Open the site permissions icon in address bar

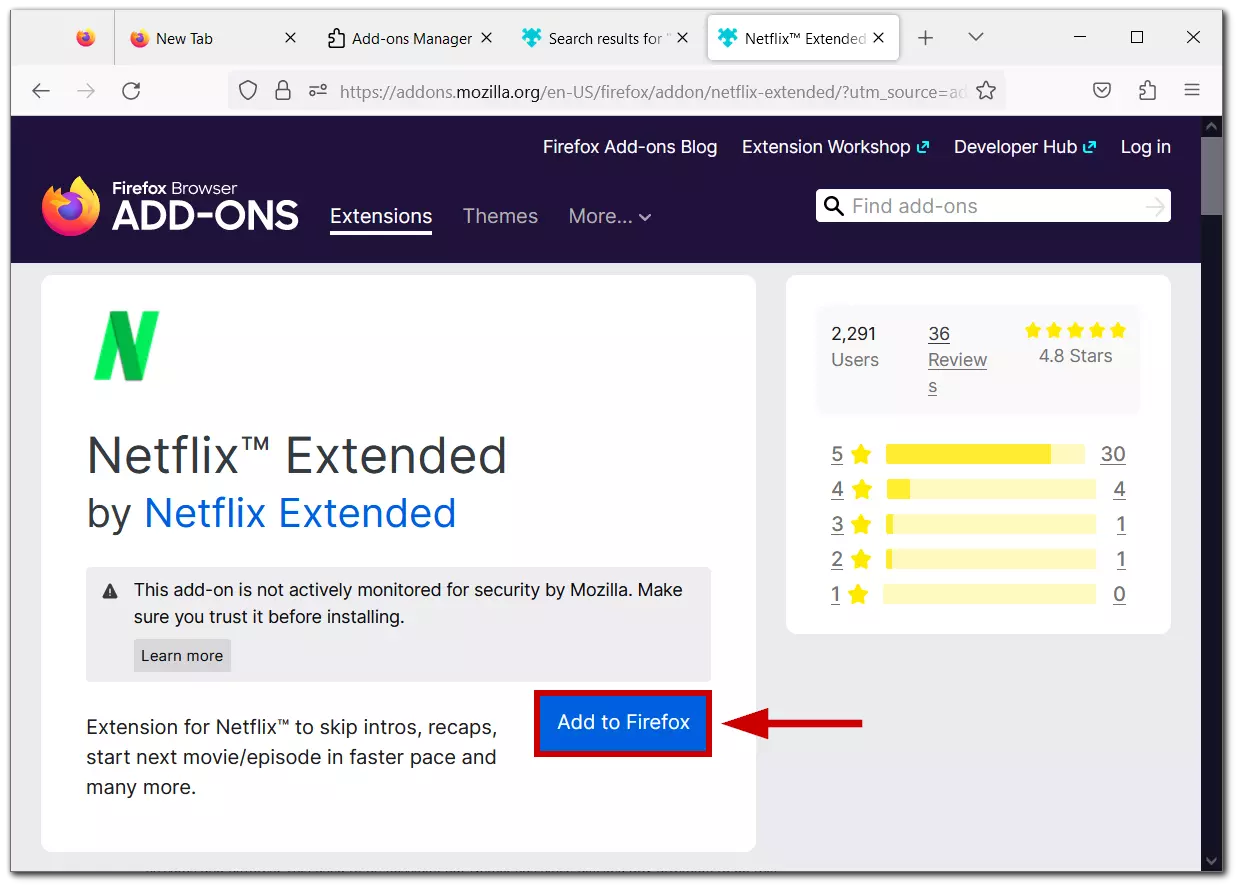point(318,91)
